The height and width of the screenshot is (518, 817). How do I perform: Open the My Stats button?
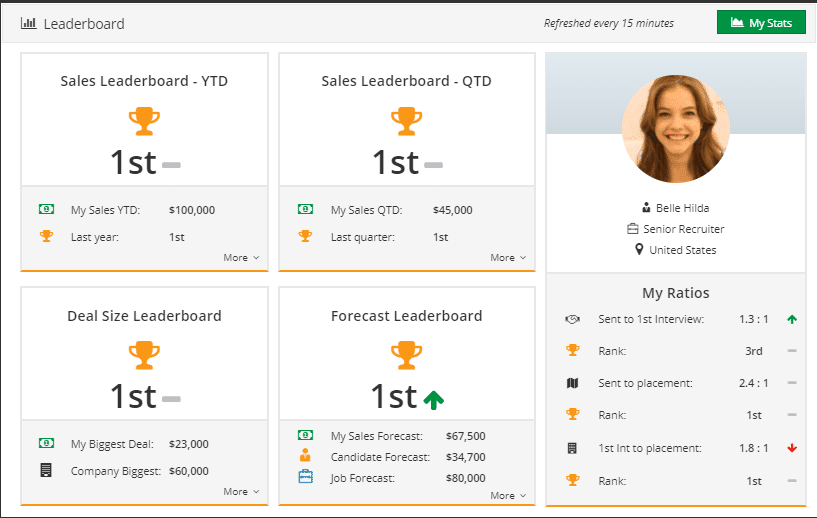point(760,22)
